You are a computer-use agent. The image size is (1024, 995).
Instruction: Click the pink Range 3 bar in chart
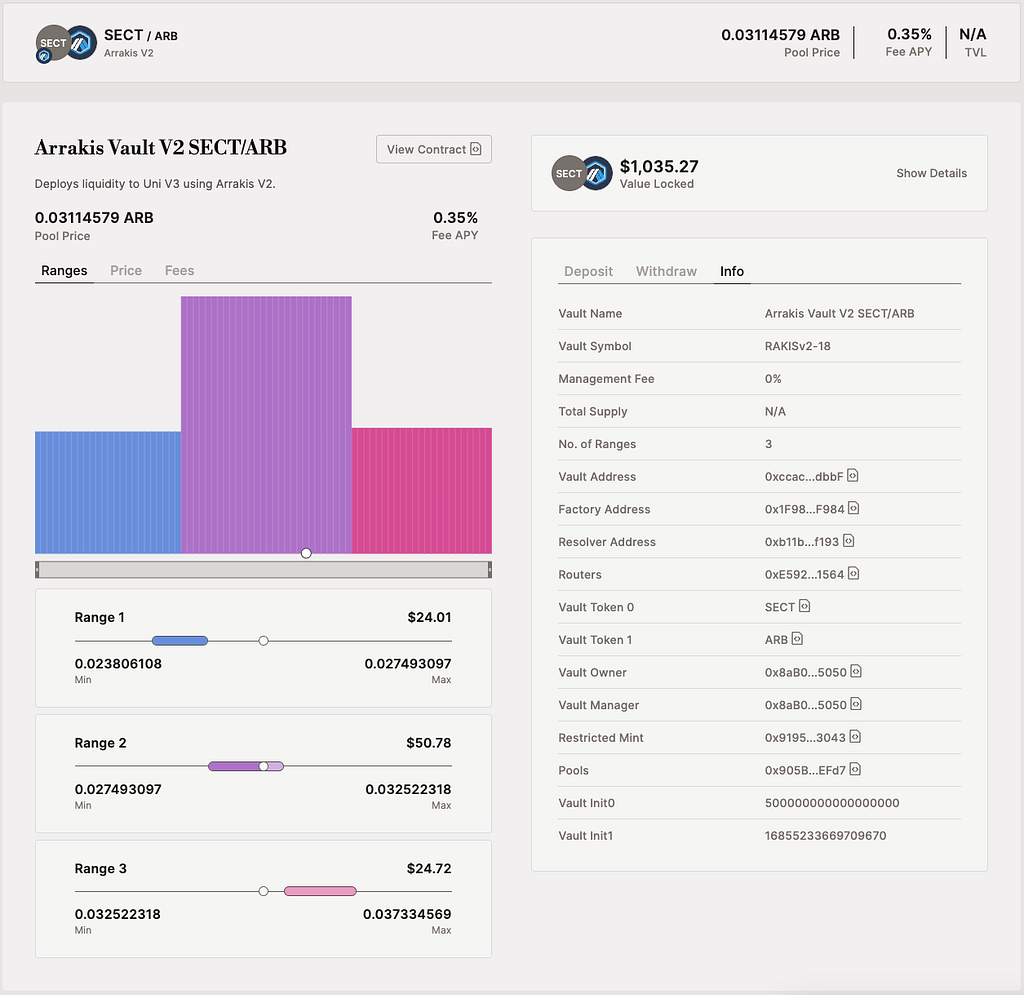click(x=422, y=490)
